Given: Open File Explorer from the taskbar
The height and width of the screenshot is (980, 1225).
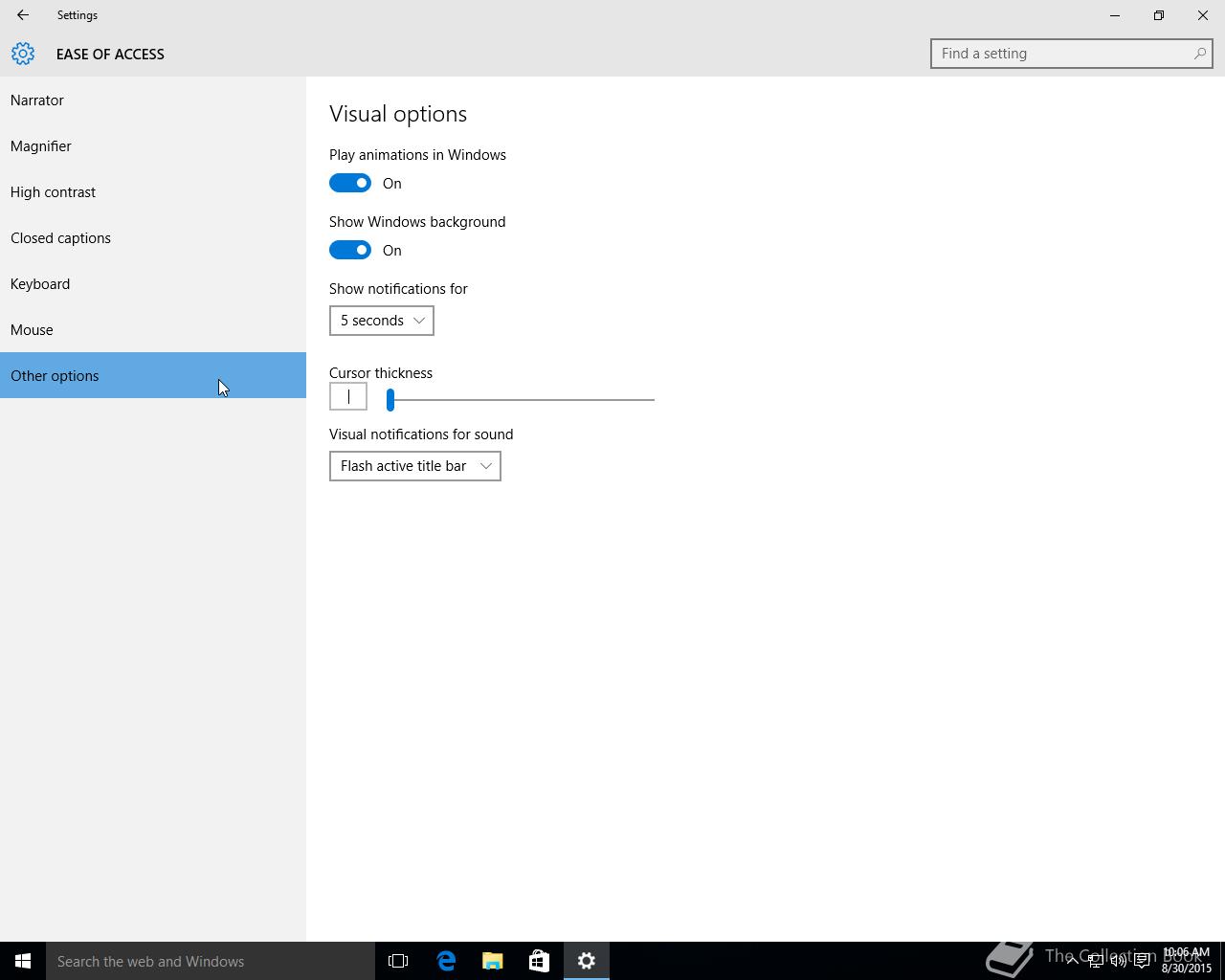Looking at the screenshot, I should tap(493, 961).
